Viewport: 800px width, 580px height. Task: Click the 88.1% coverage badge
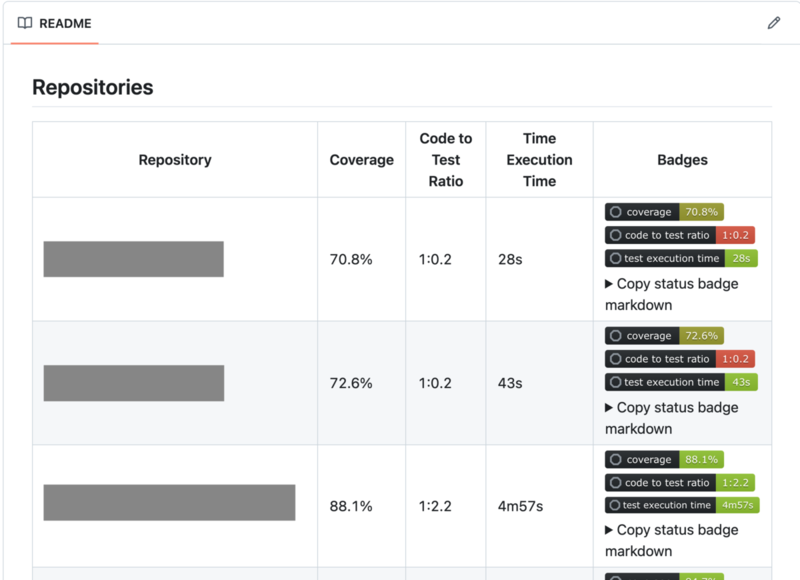664,460
